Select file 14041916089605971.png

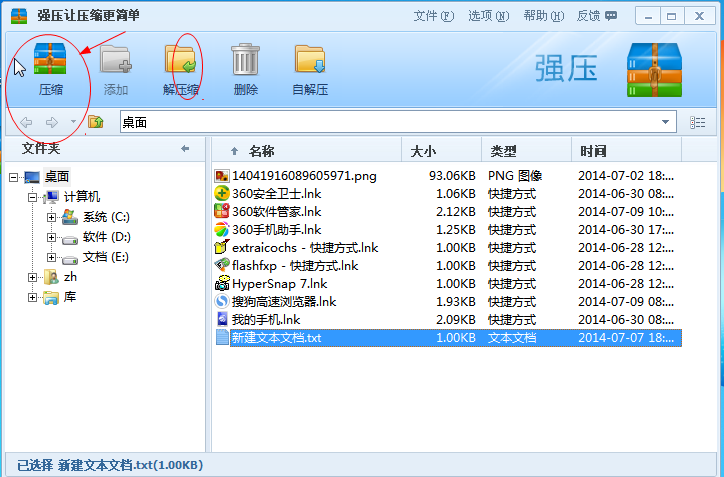click(x=304, y=176)
